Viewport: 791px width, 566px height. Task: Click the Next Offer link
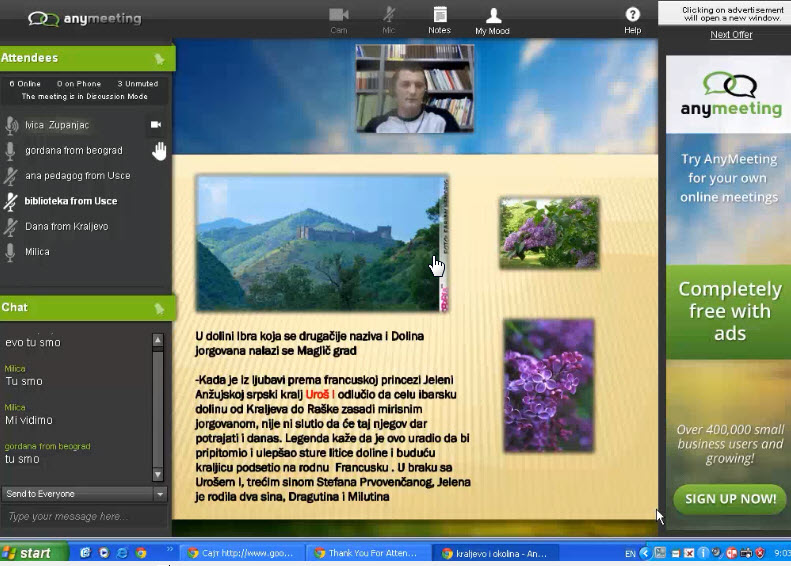point(731,35)
